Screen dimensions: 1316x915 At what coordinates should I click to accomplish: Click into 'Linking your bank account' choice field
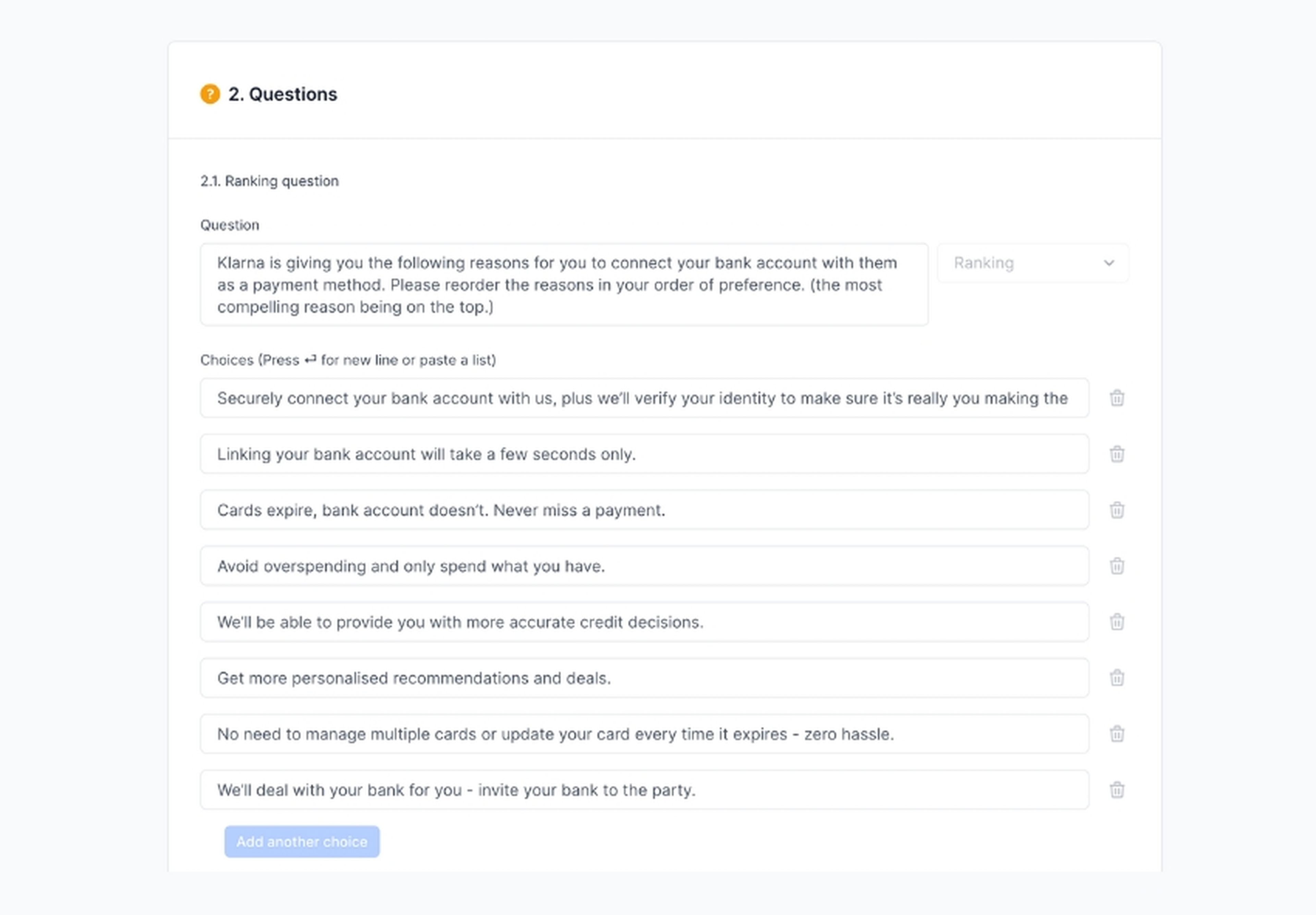point(644,454)
